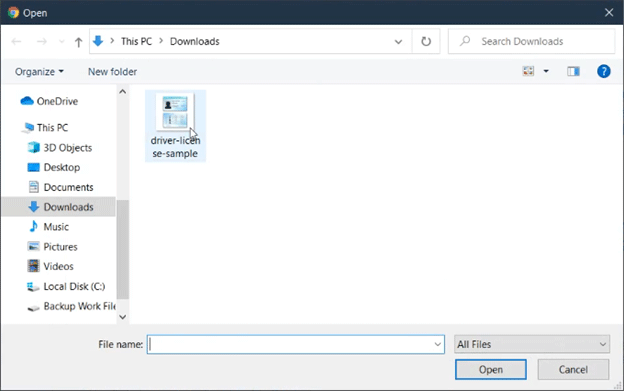This screenshot has height=391, width=624.
Task: Click New folder in toolbar
Action: [112, 72]
